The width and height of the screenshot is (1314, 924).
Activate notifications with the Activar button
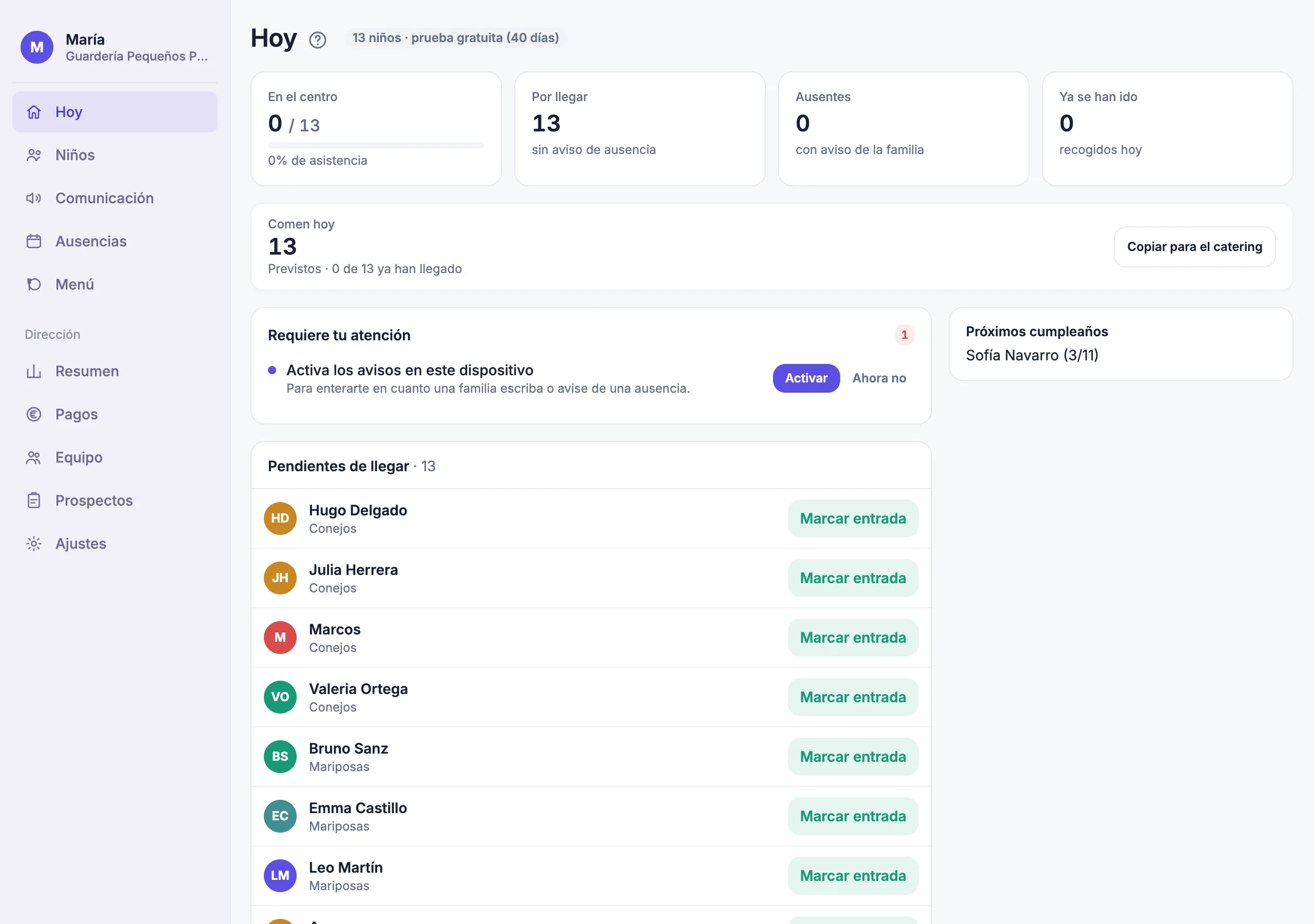pyautogui.click(x=806, y=378)
